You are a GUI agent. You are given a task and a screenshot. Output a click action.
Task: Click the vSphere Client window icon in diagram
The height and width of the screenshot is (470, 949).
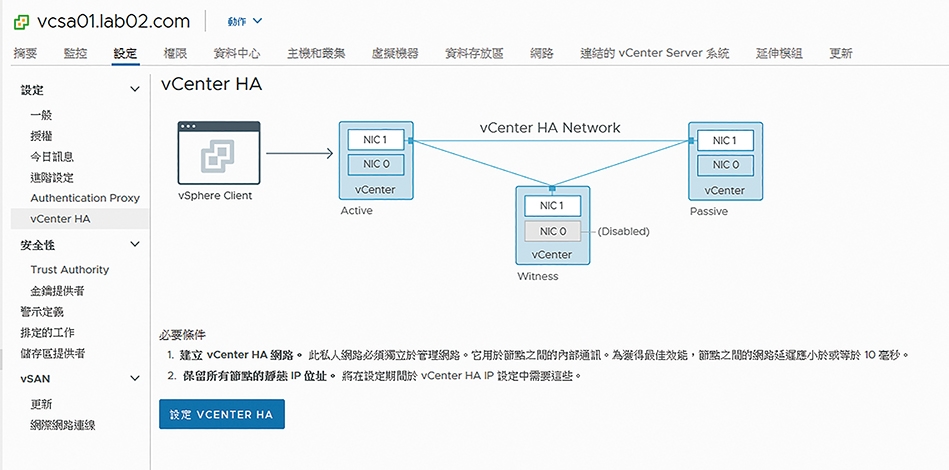pyautogui.click(x=219, y=153)
